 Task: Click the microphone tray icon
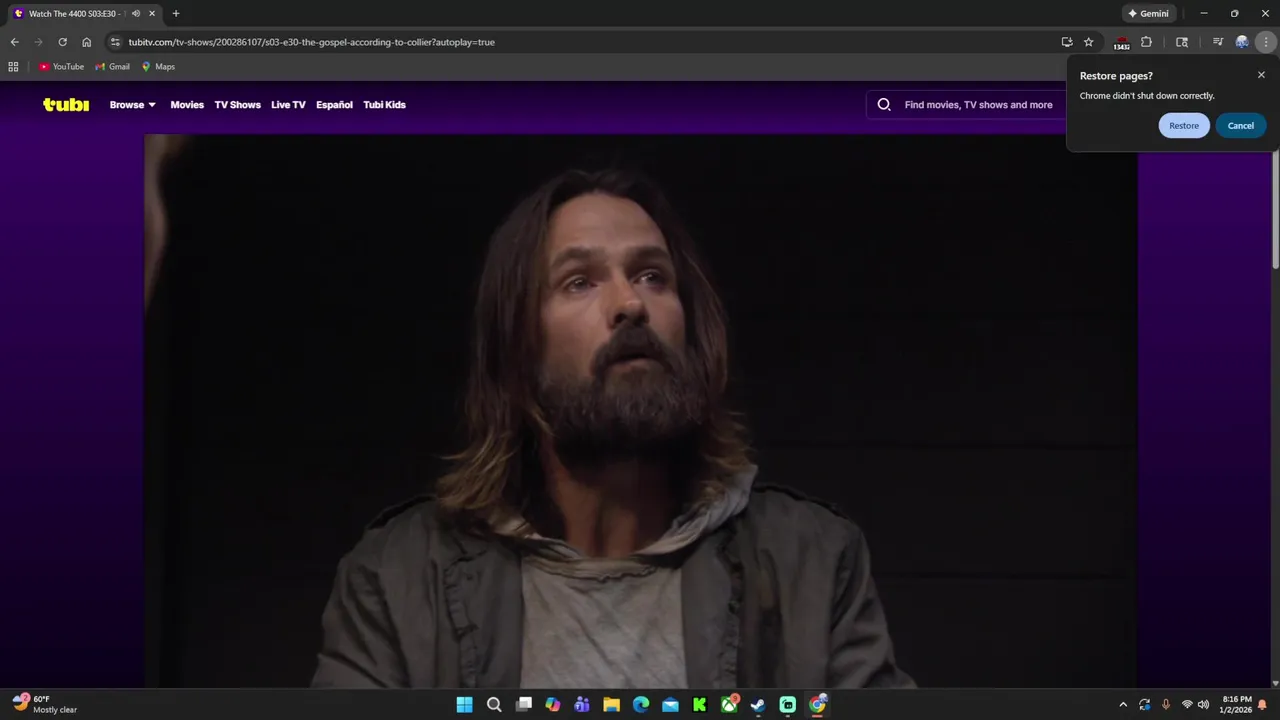point(1166,705)
